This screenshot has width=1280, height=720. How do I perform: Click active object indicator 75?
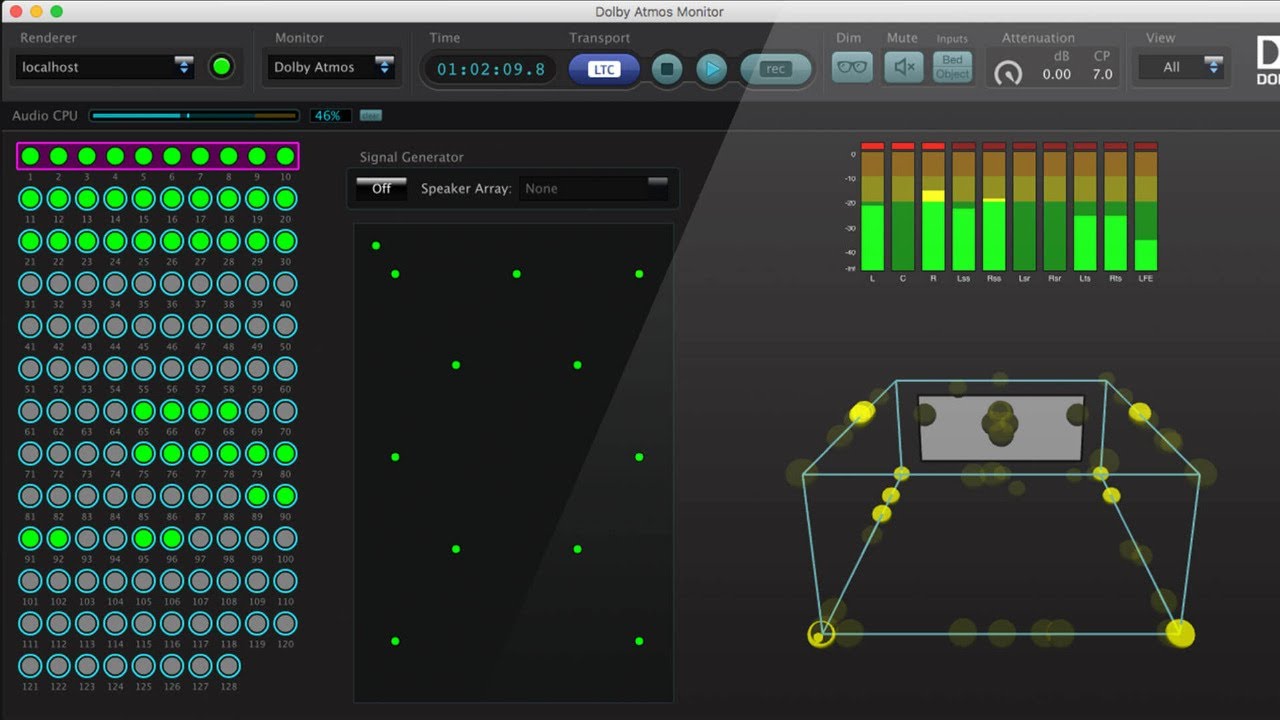[143, 453]
